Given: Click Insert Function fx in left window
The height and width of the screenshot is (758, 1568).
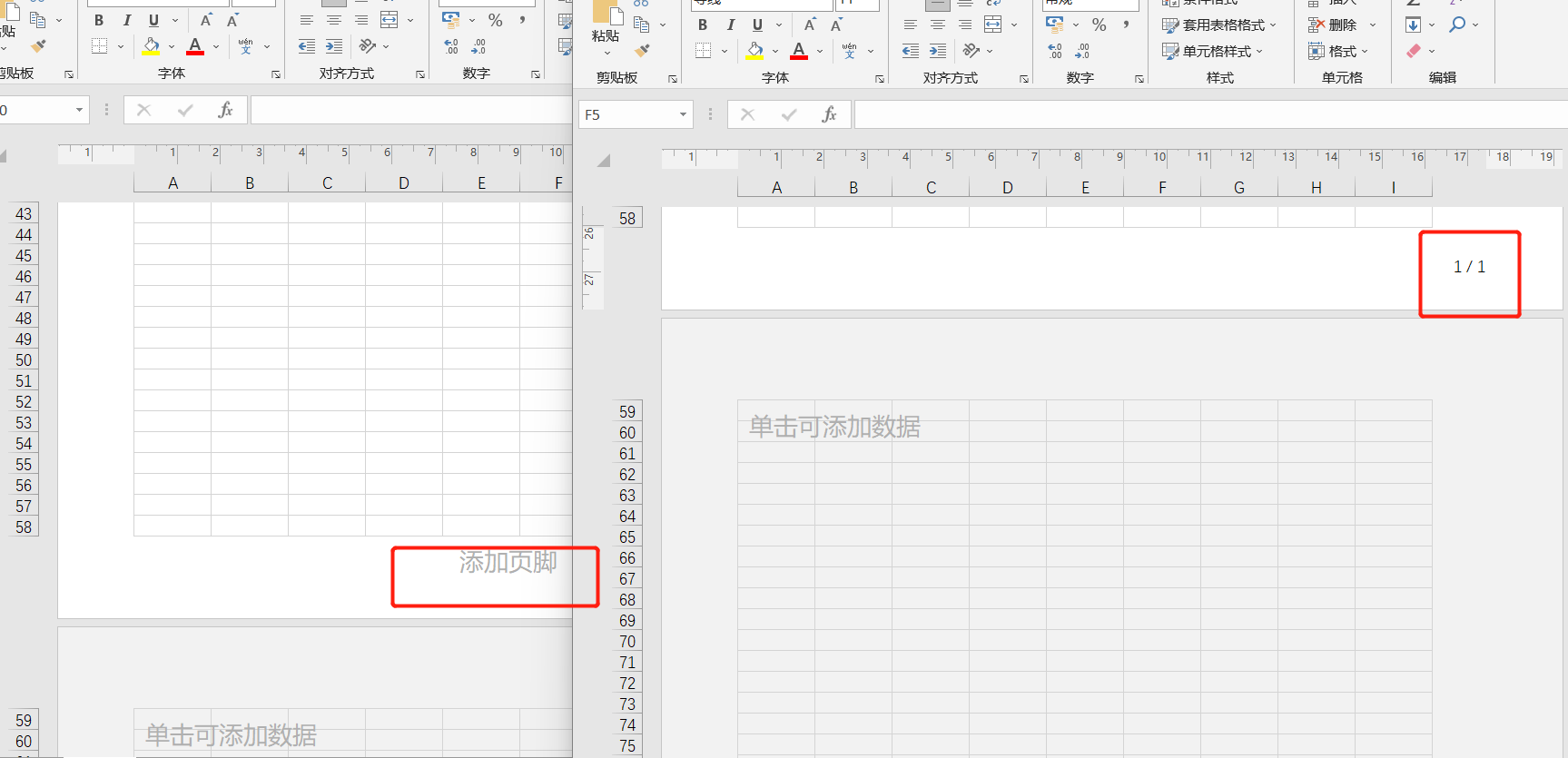Looking at the screenshot, I should (x=225, y=110).
